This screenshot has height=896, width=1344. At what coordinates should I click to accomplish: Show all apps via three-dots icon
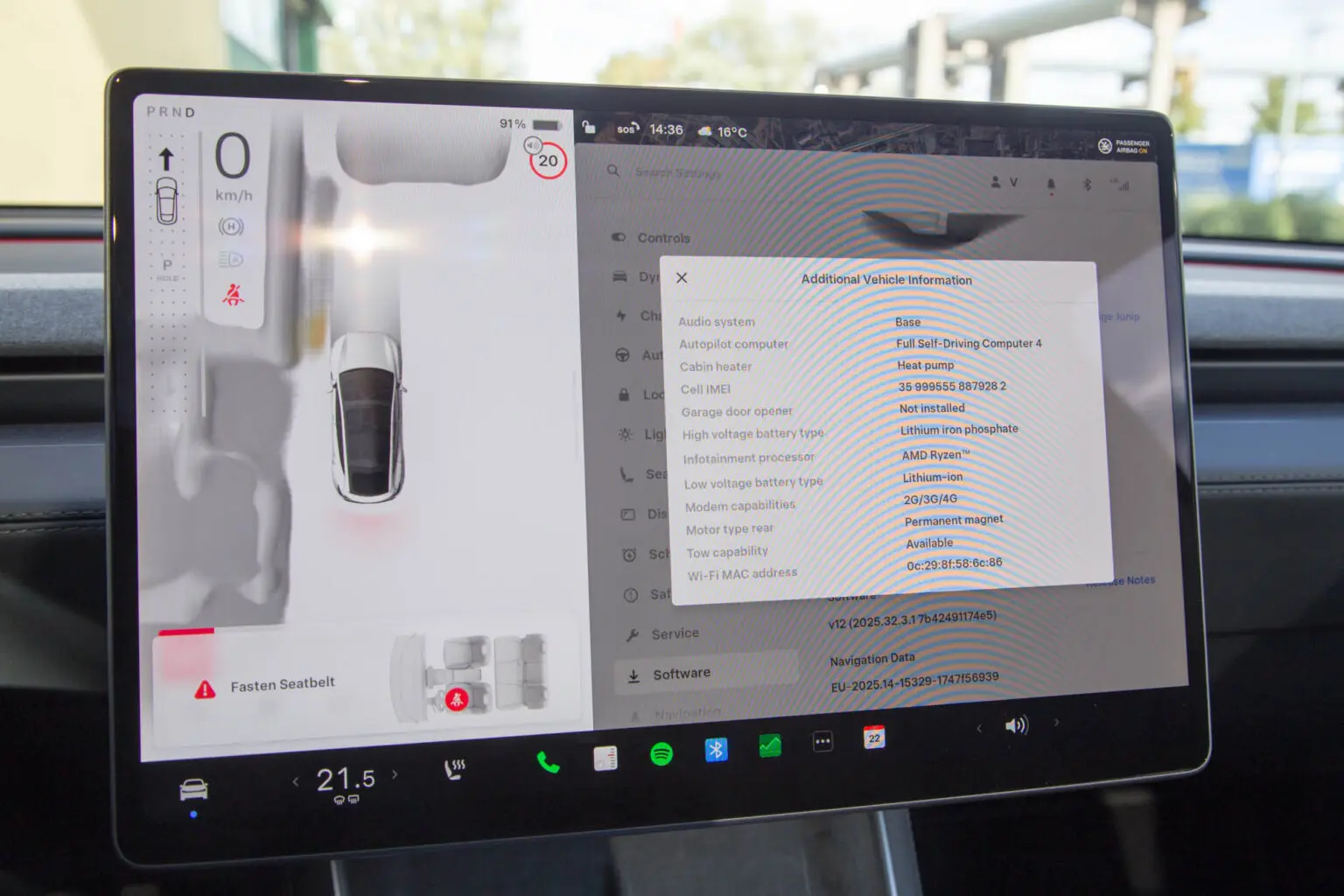[822, 742]
